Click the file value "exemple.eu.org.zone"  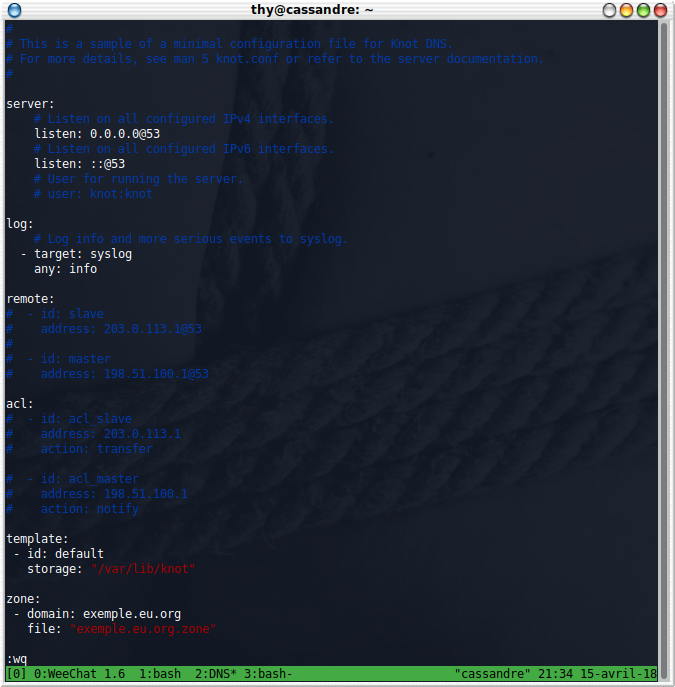pos(143,629)
